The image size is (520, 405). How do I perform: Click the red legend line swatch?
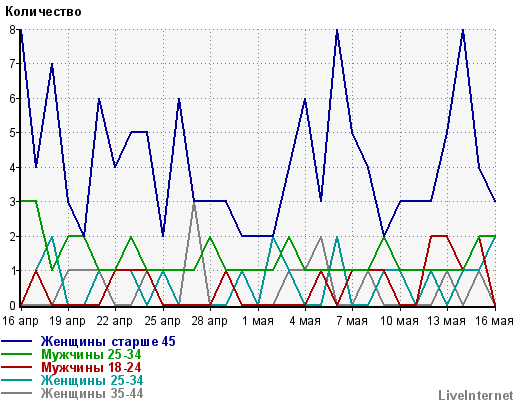pyautogui.click(x=17, y=367)
